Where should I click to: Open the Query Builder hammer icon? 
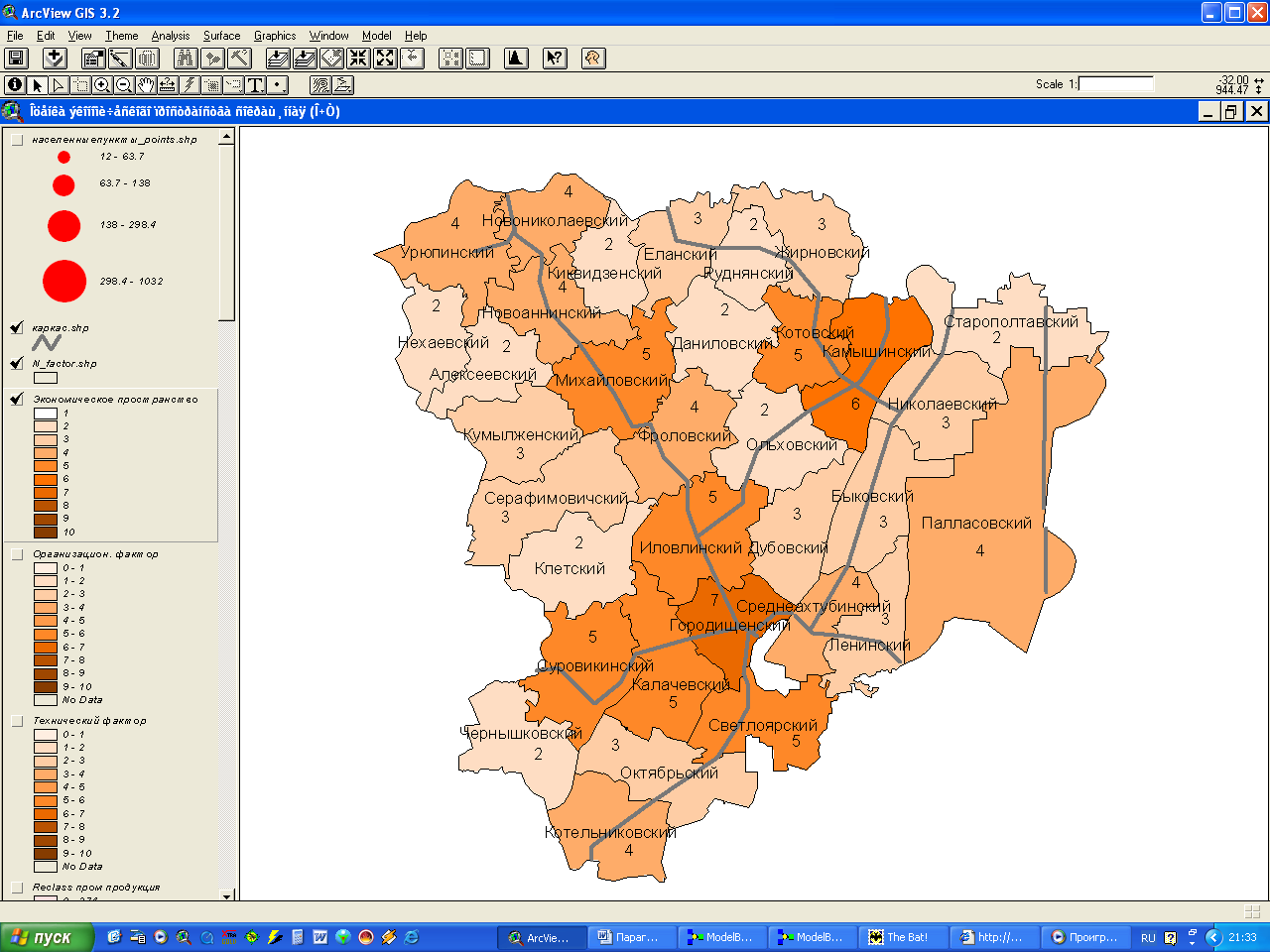tap(239, 59)
